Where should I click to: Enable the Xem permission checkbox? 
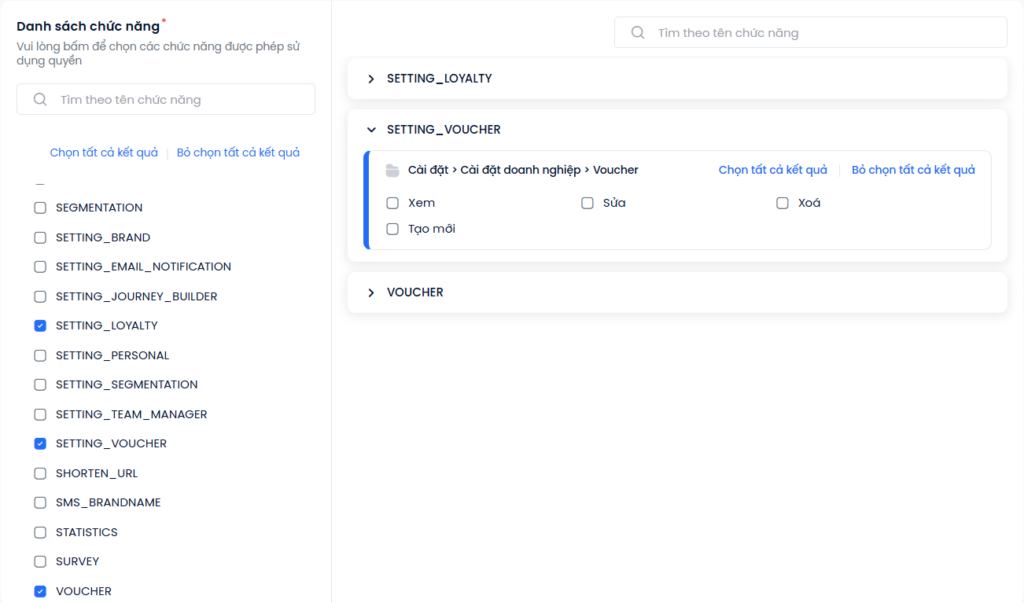[x=393, y=203]
